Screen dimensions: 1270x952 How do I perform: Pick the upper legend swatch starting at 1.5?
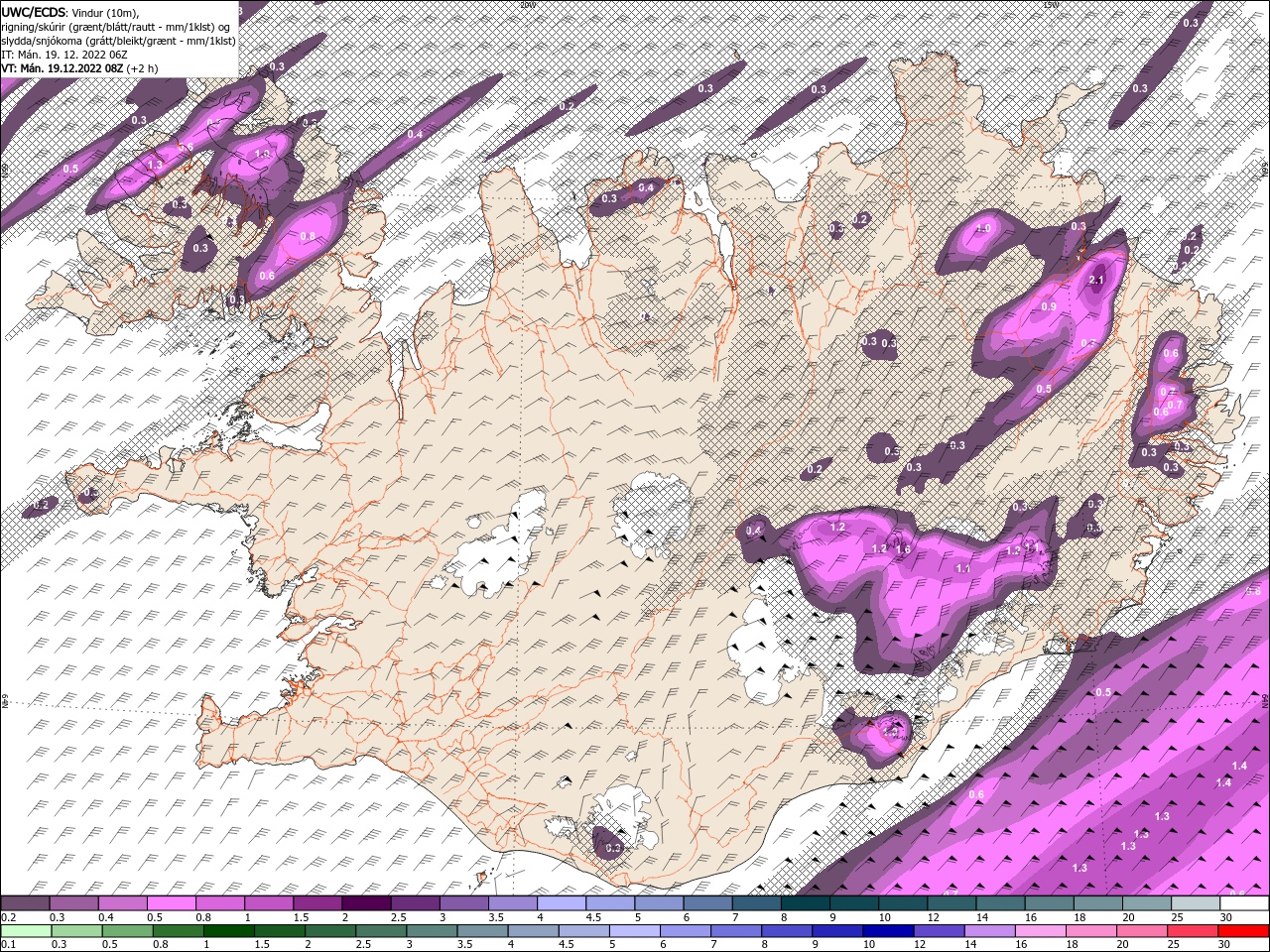[317, 903]
